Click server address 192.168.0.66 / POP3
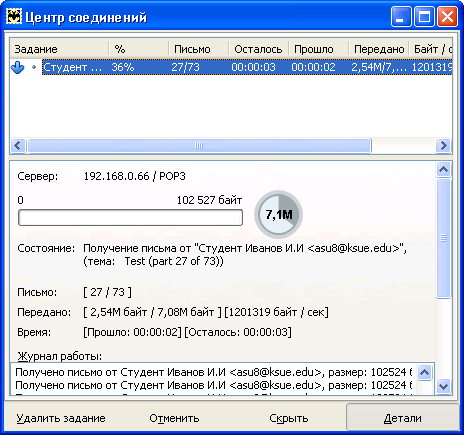Viewport: 464px width, 435px height. click(134, 176)
